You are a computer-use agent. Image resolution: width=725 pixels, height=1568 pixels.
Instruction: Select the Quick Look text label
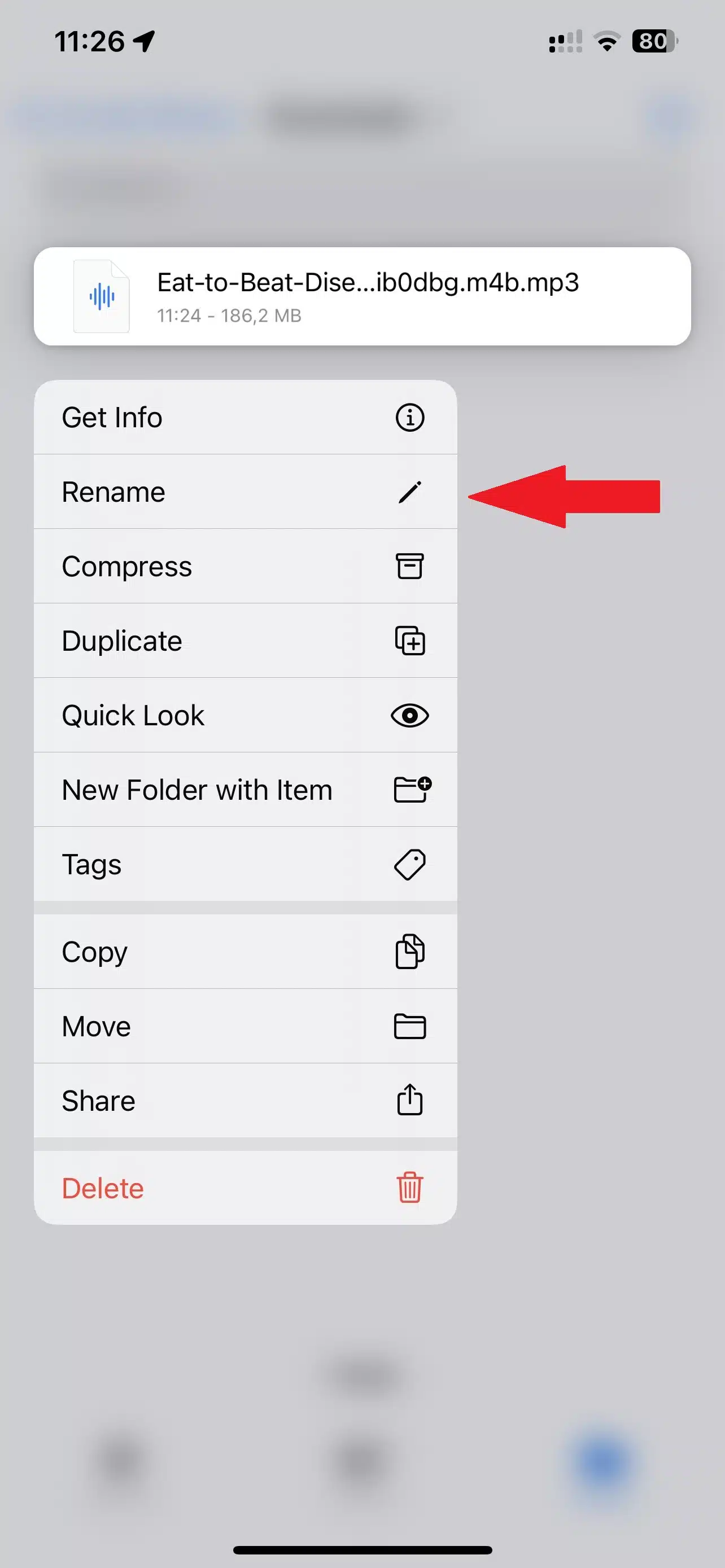tap(133, 715)
